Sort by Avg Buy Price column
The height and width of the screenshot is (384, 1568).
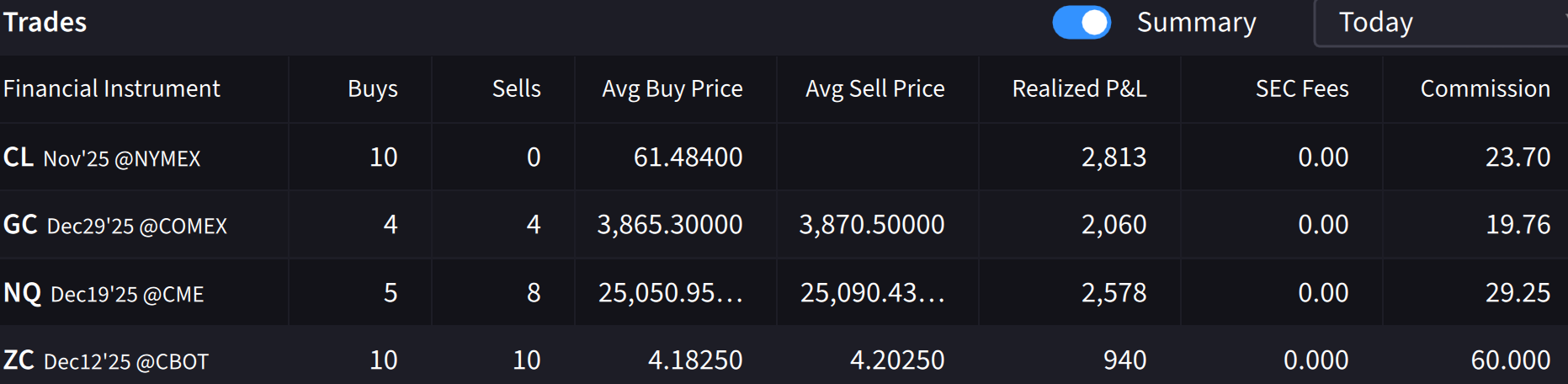tap(672, 88)
